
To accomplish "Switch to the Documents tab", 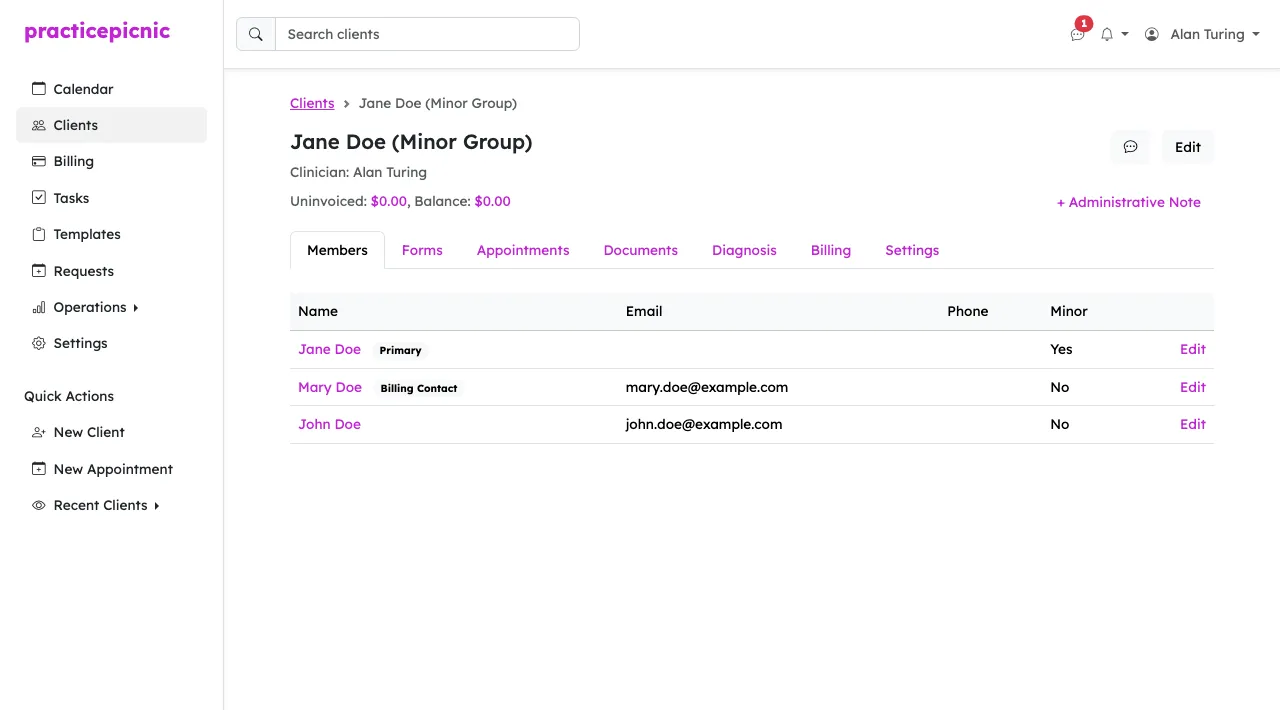I will [x=641, y=250].
